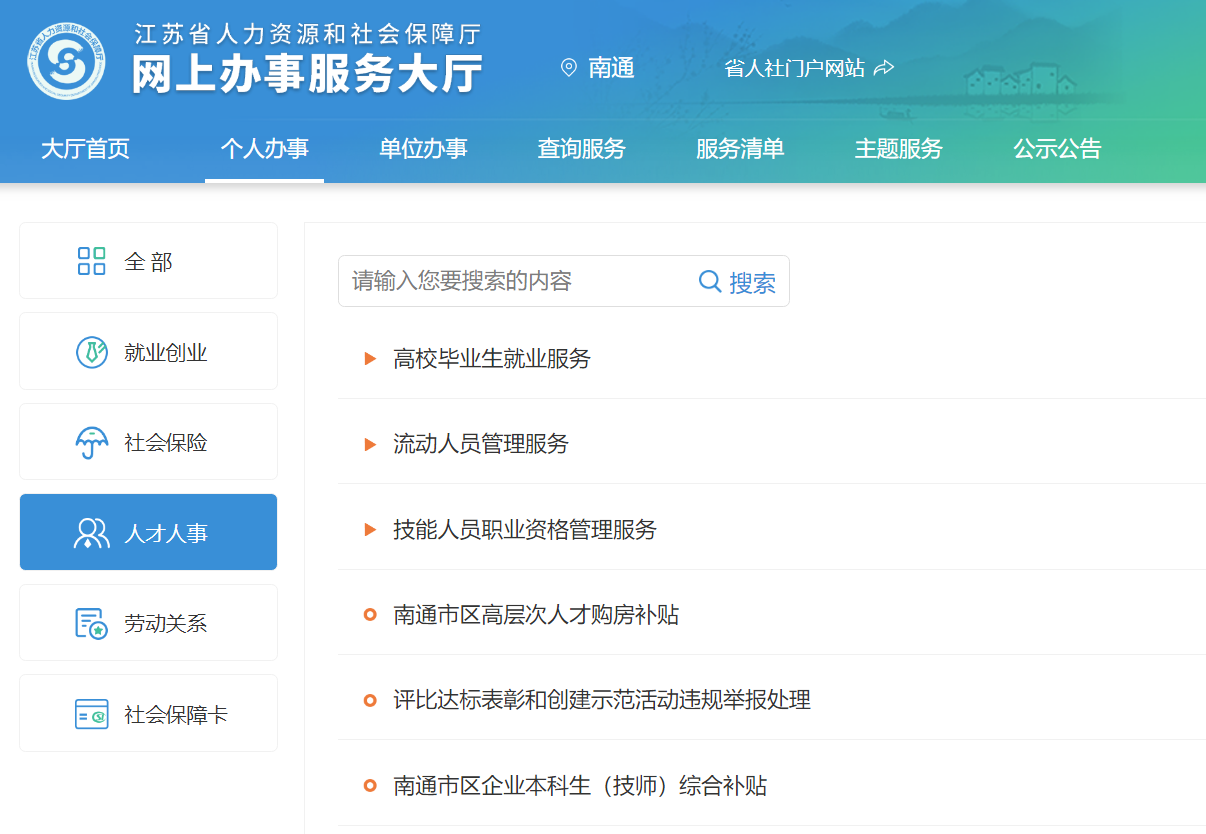The image size is (1206, 834).
Task: Click the magnifier search icon
Action: (x=710, y=281)
